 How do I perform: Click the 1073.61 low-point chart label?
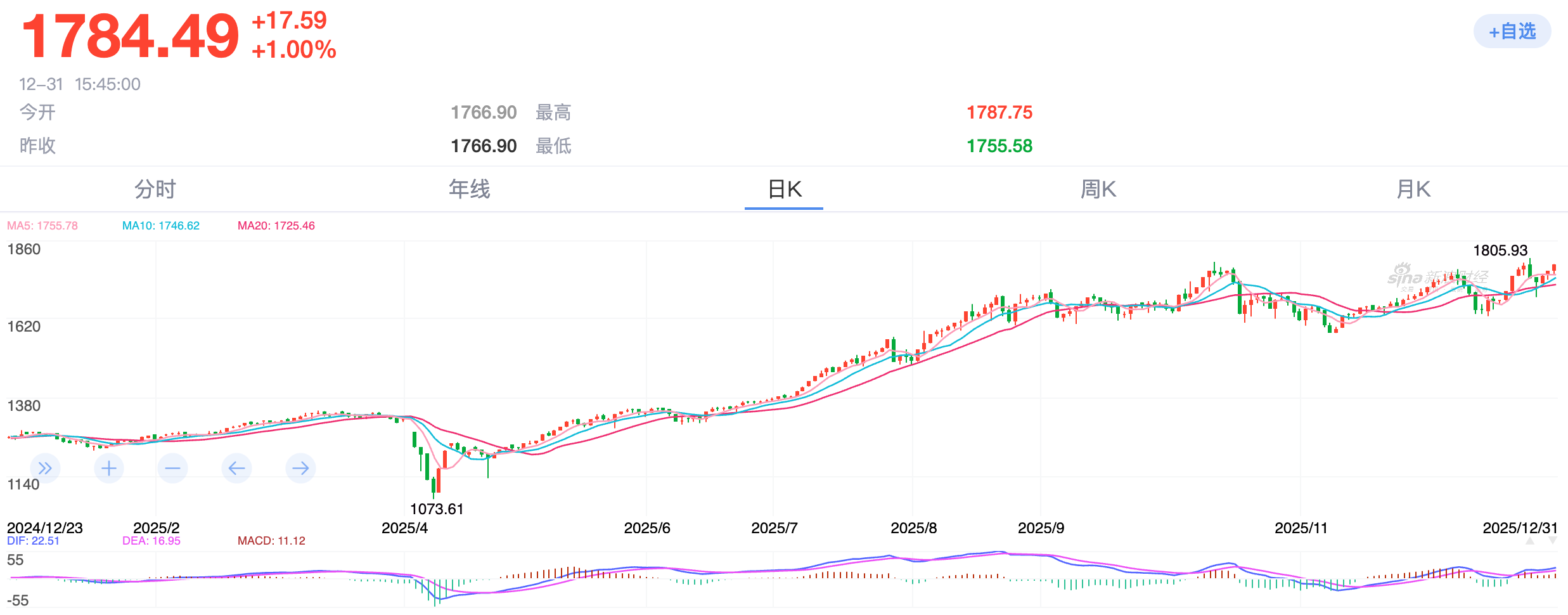click(x=437, y=509)
